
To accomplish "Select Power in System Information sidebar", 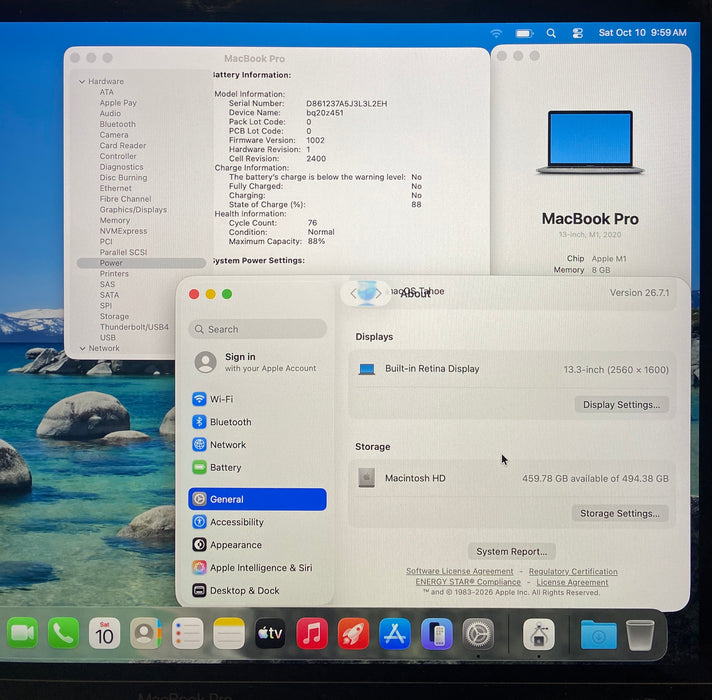I will pos(141,263).
